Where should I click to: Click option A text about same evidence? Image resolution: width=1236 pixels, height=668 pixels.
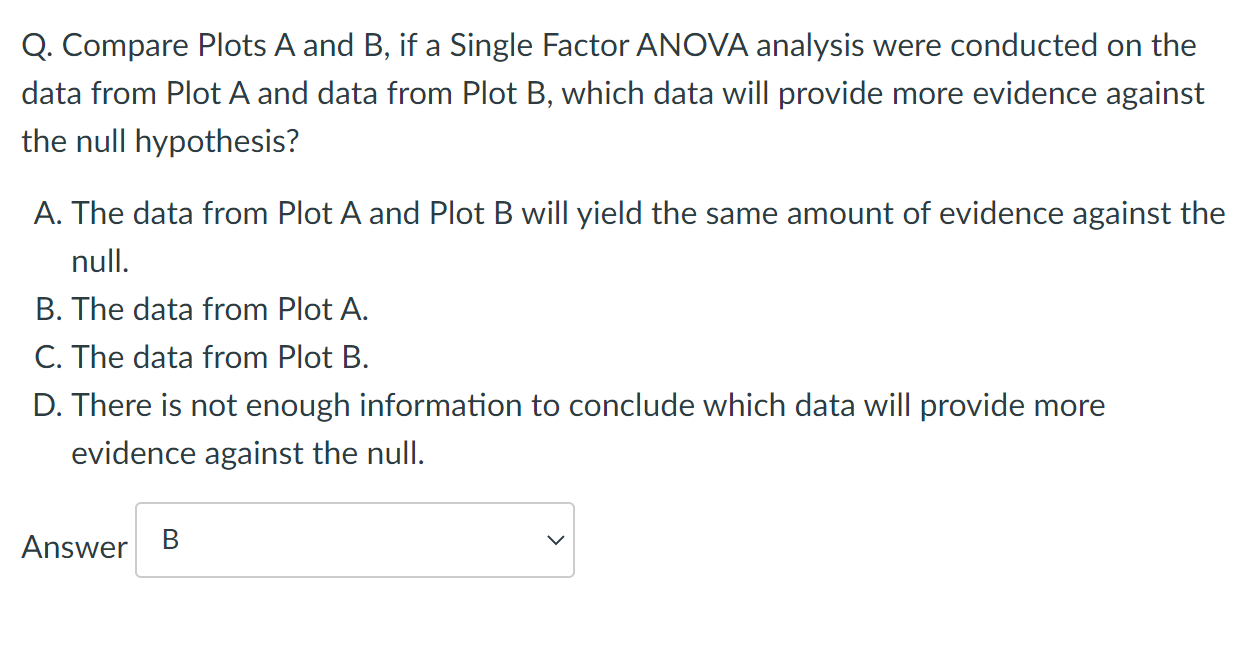point(629,237)
